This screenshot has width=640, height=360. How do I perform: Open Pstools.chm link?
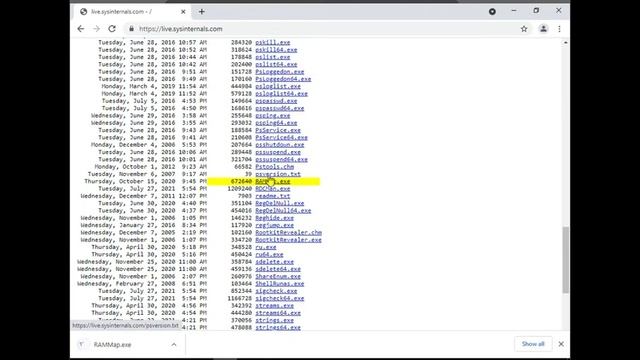(x=275, y=167)
